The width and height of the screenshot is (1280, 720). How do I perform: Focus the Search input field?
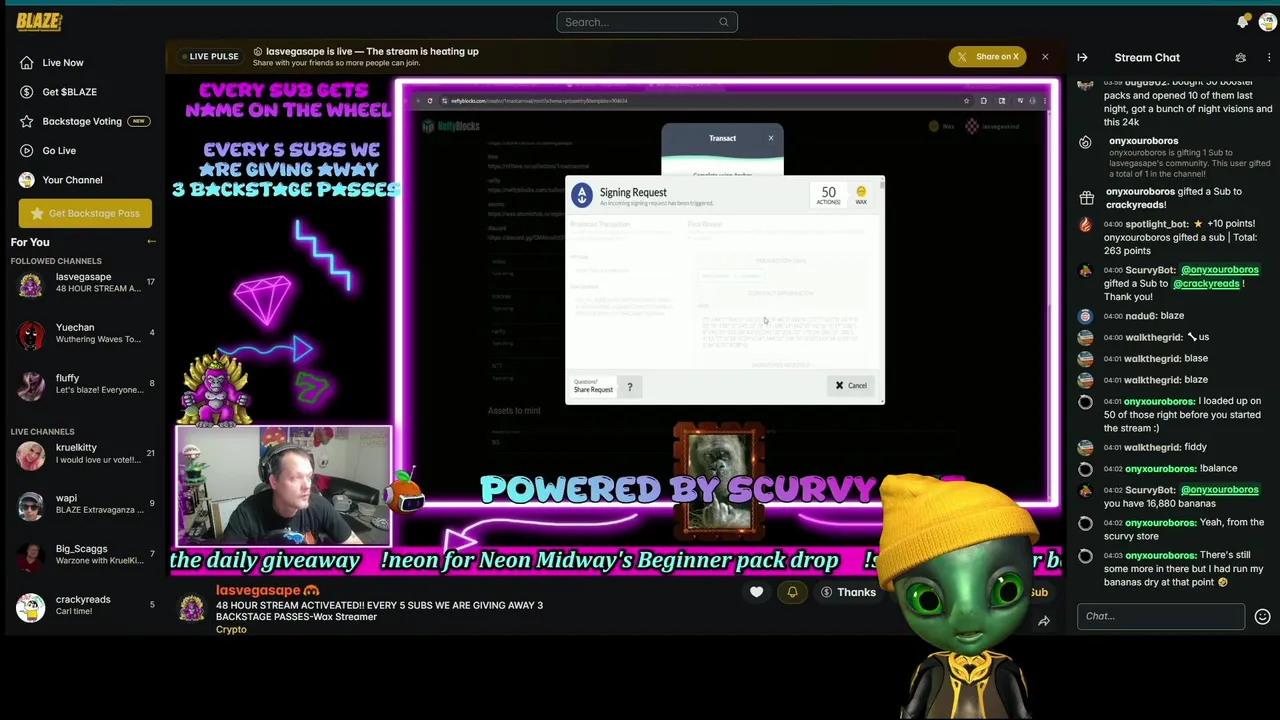pos(646,22)
